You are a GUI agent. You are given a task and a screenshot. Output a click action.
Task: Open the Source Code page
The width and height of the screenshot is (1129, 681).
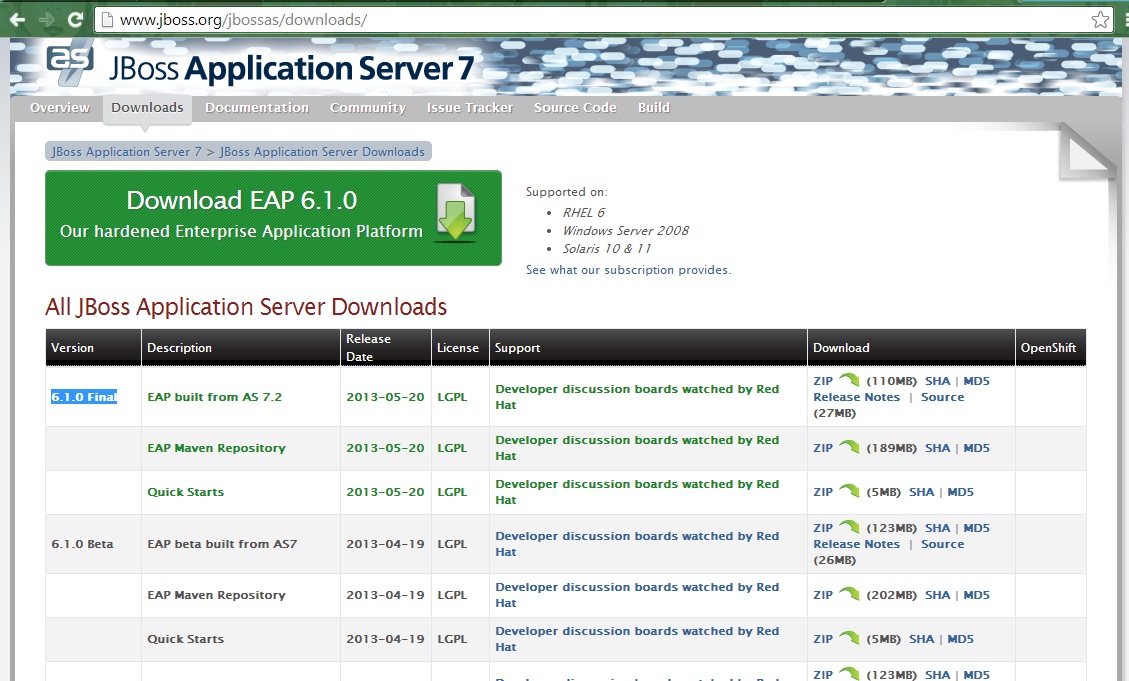tap(575, 107)
